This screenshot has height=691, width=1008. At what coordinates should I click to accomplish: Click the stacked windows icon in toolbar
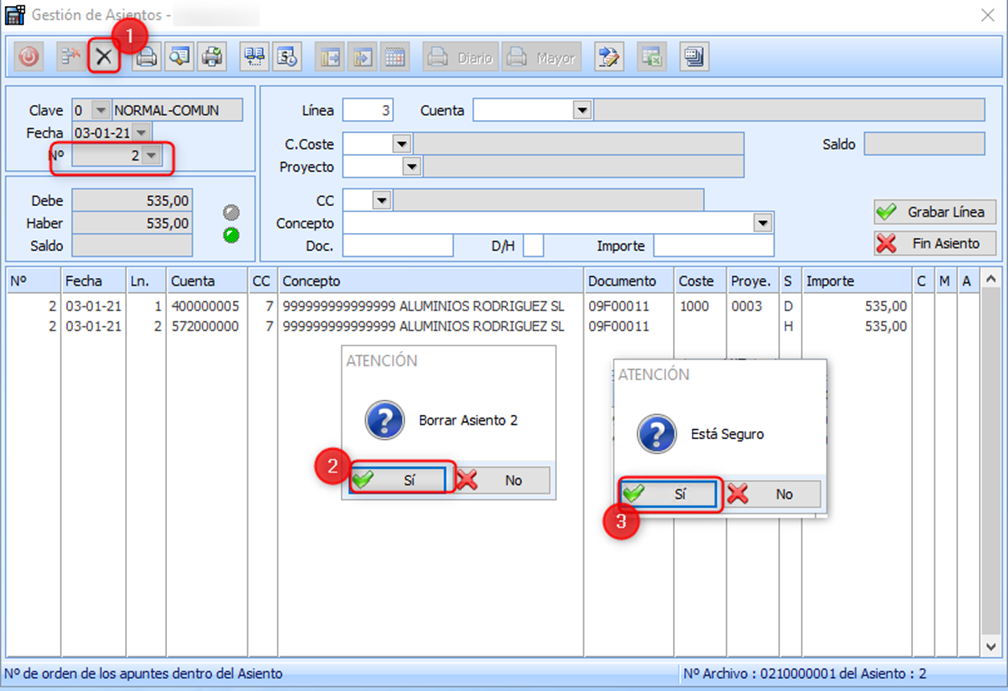694,58
